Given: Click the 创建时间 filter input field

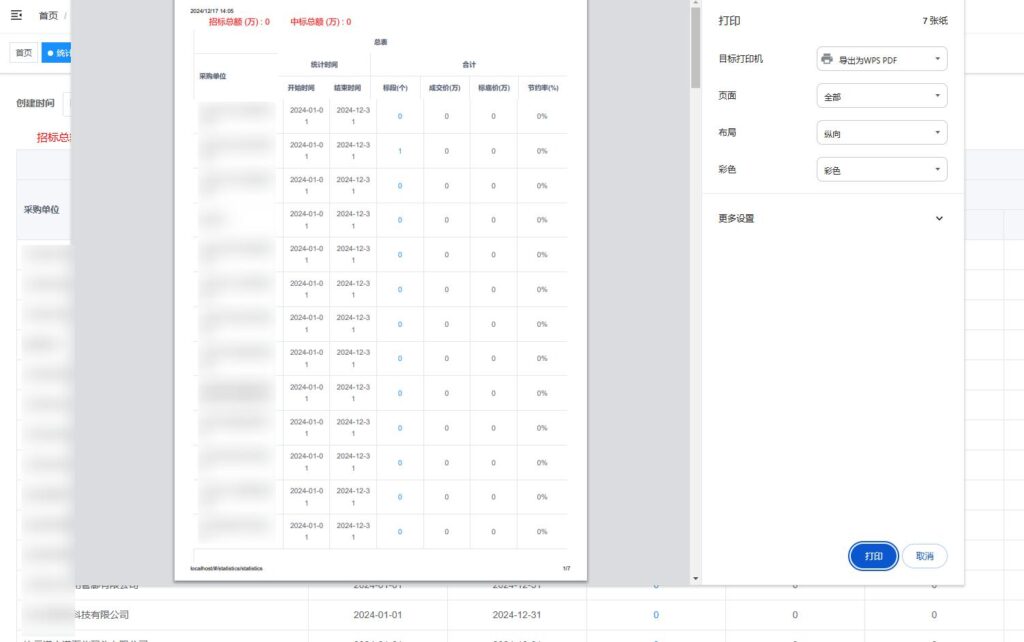Looking at the screenshot, I should click(x=68, y=103).
